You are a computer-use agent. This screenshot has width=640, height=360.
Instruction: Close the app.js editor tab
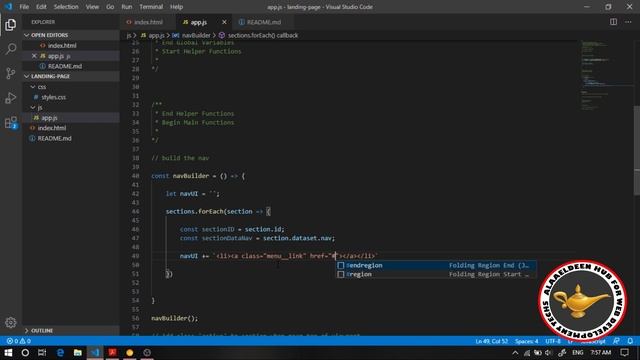224,22
